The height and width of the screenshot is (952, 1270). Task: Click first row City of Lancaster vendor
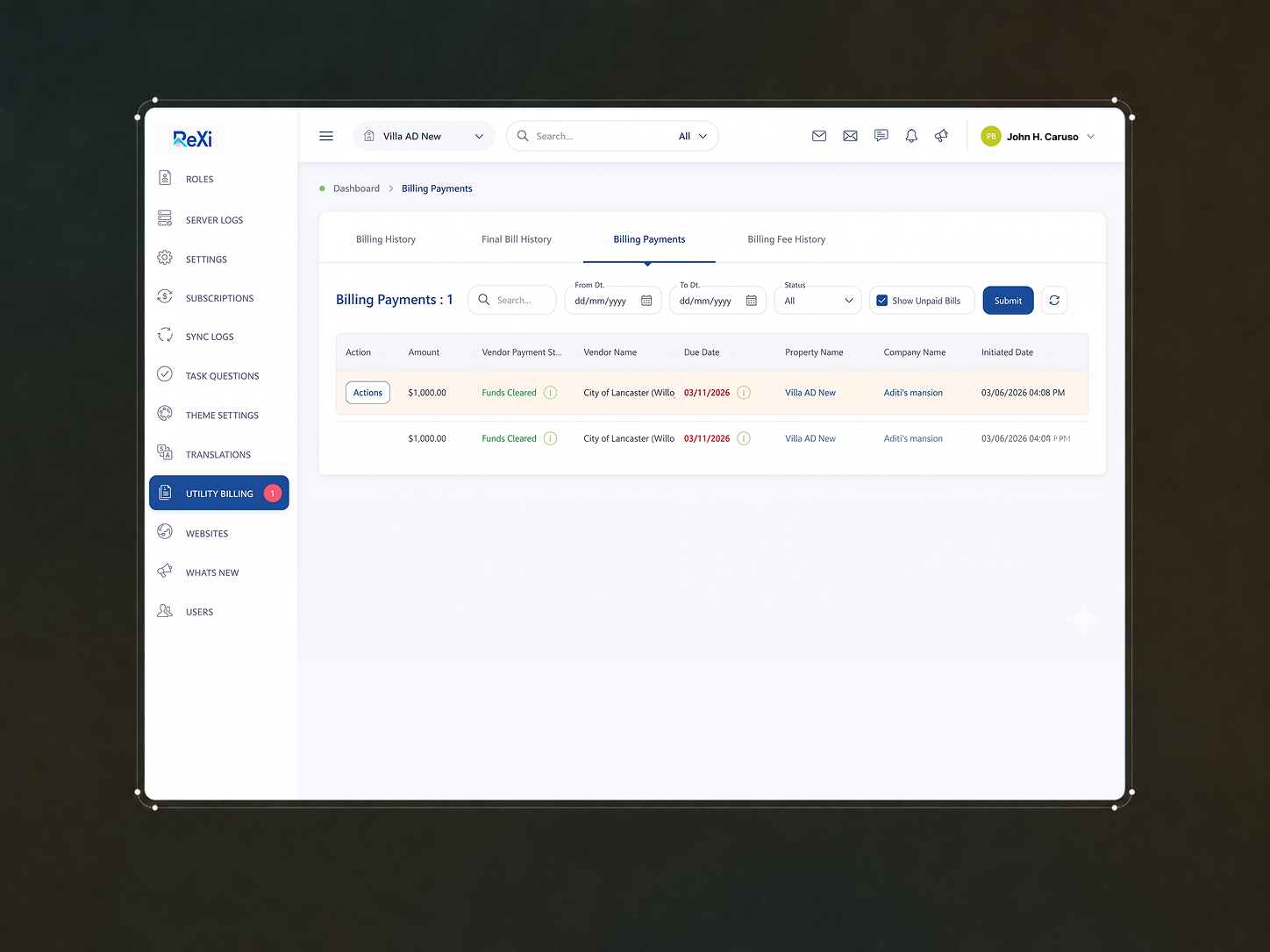pyautogui.click(x=629, y=393)
